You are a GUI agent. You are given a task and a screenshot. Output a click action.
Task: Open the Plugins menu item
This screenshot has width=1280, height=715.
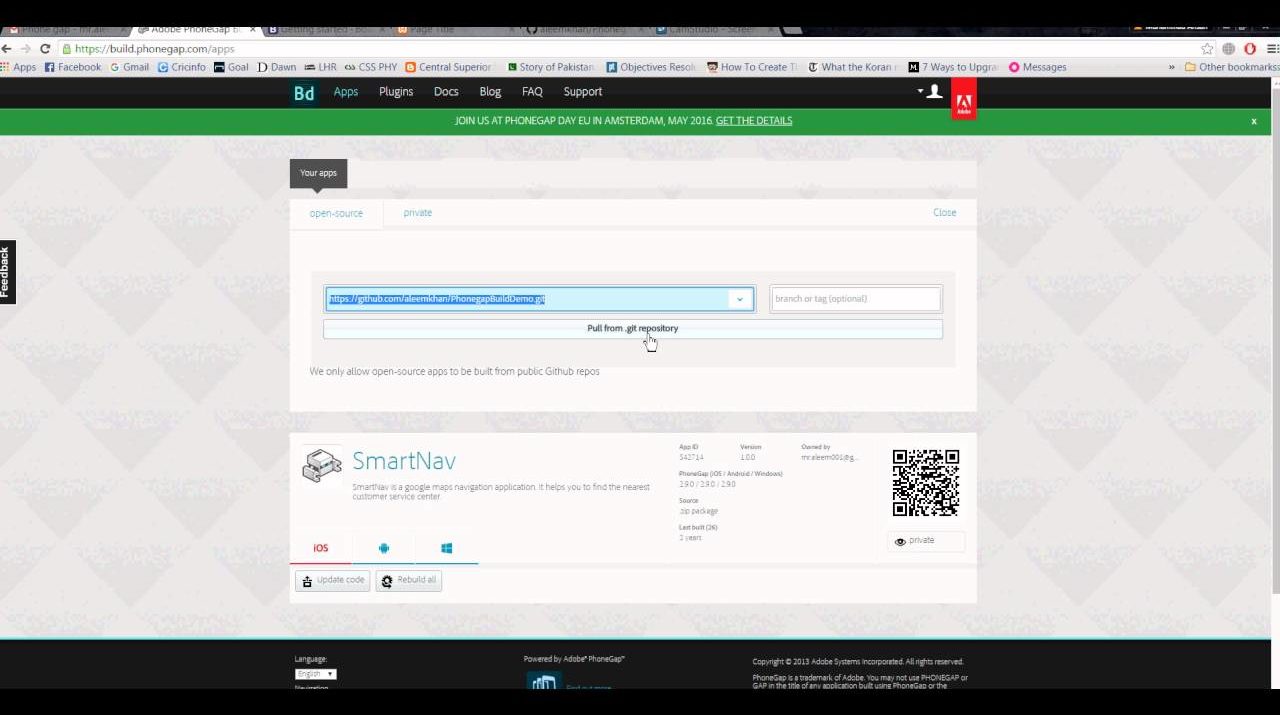[x=396, y=92]
